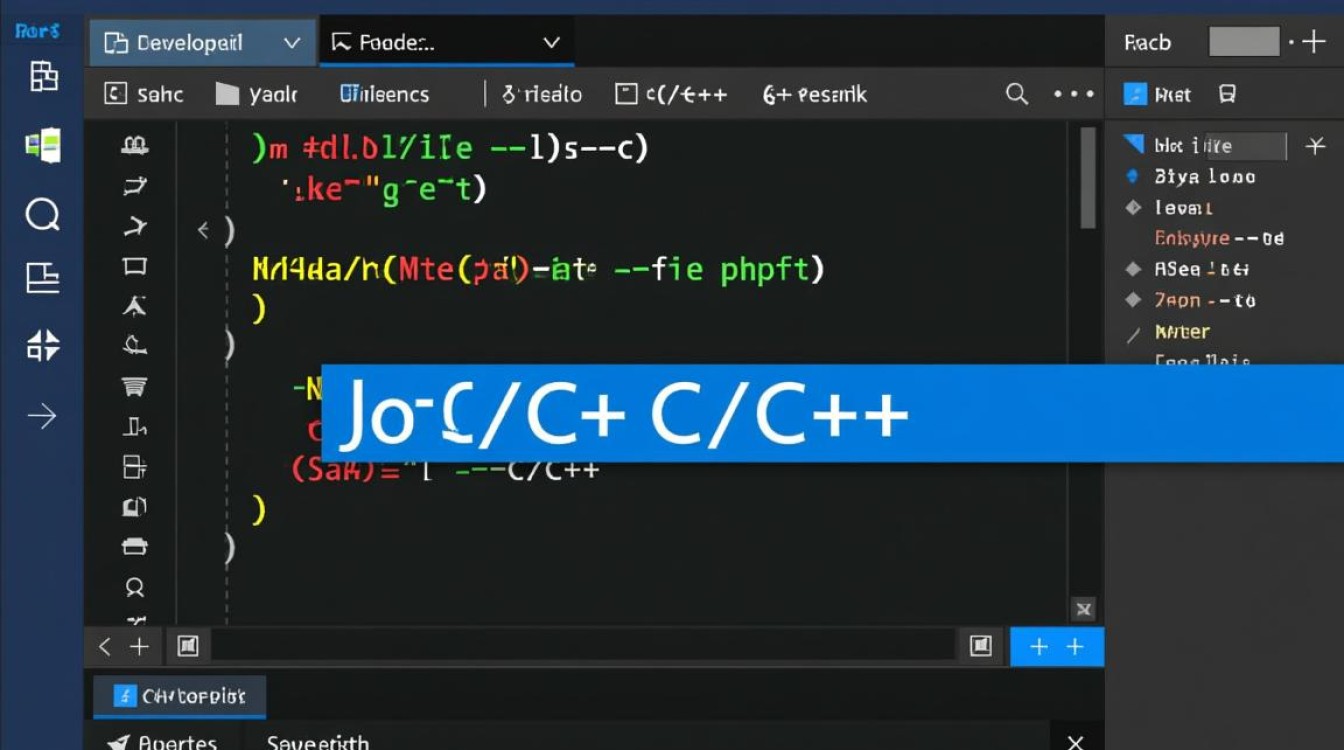Open the green windows icon in sidebar
Image resolution: width=1344 pixels, height=750 pixels.
pos(42,146)
